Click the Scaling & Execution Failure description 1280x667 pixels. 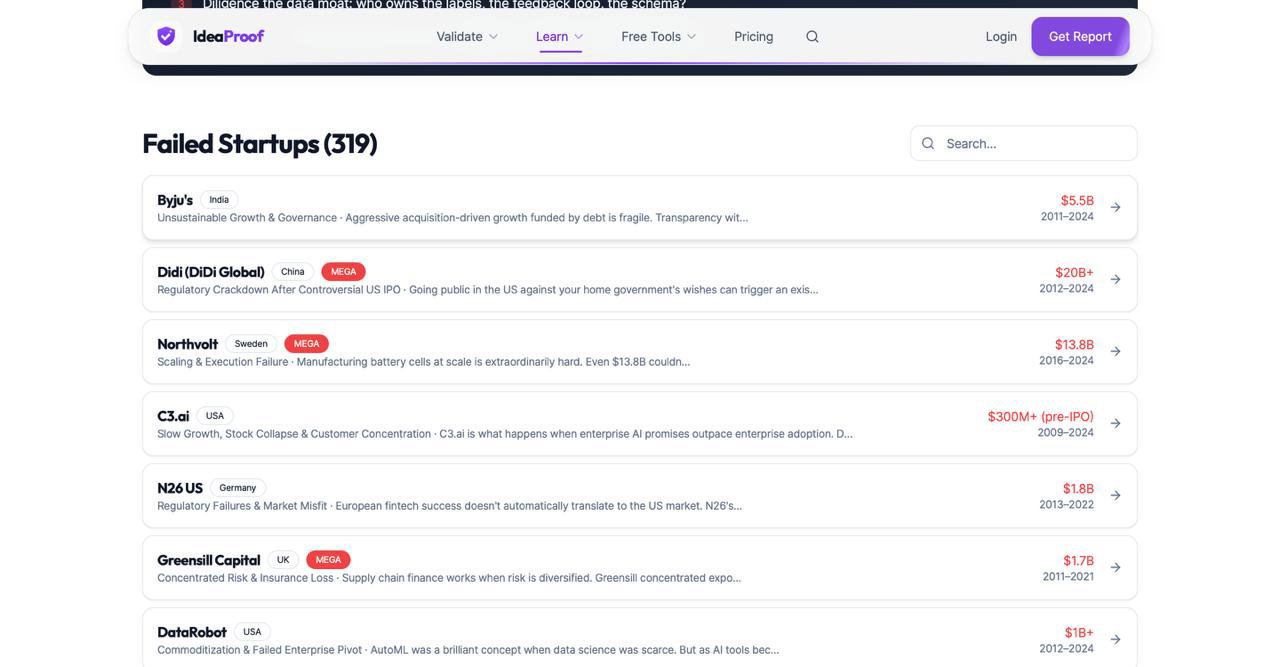[x=423, y=362]
